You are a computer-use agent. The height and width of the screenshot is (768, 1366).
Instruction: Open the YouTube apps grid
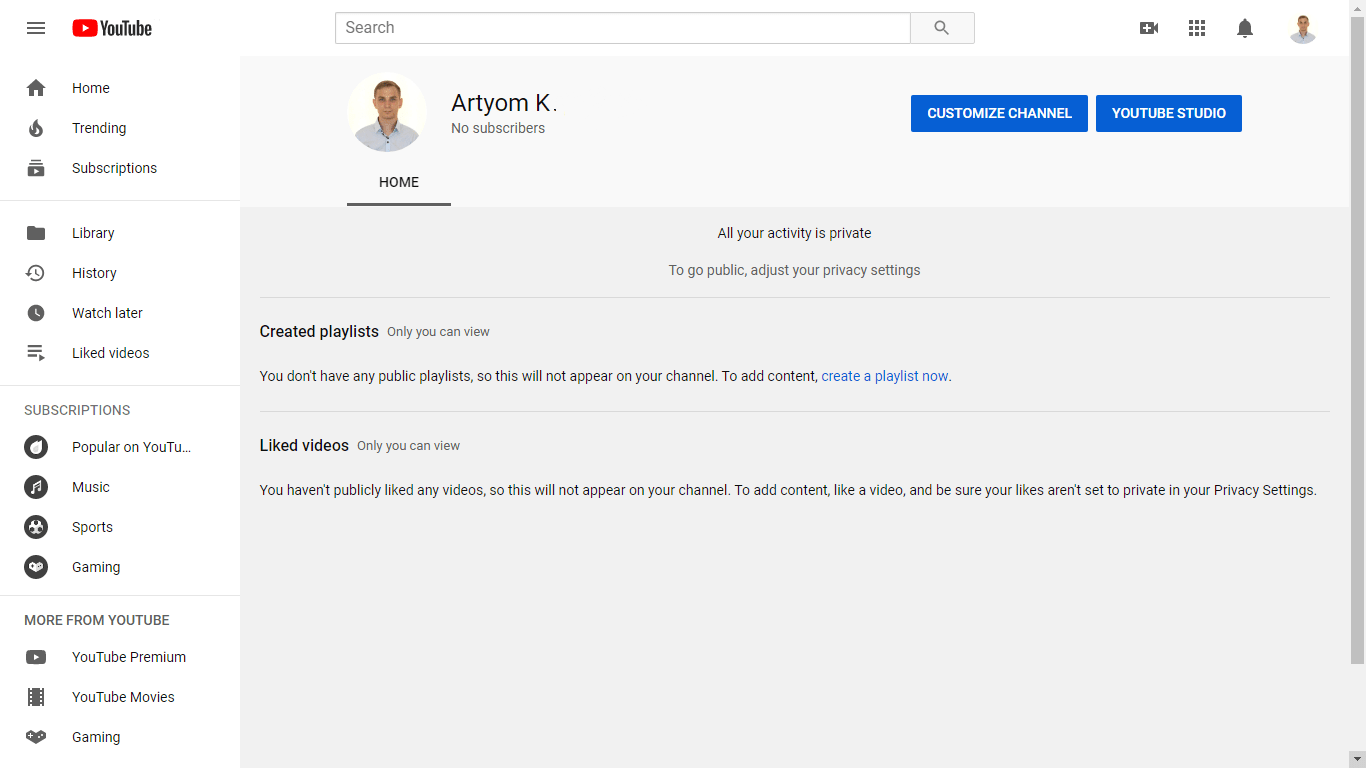[x=1197, y=28]
